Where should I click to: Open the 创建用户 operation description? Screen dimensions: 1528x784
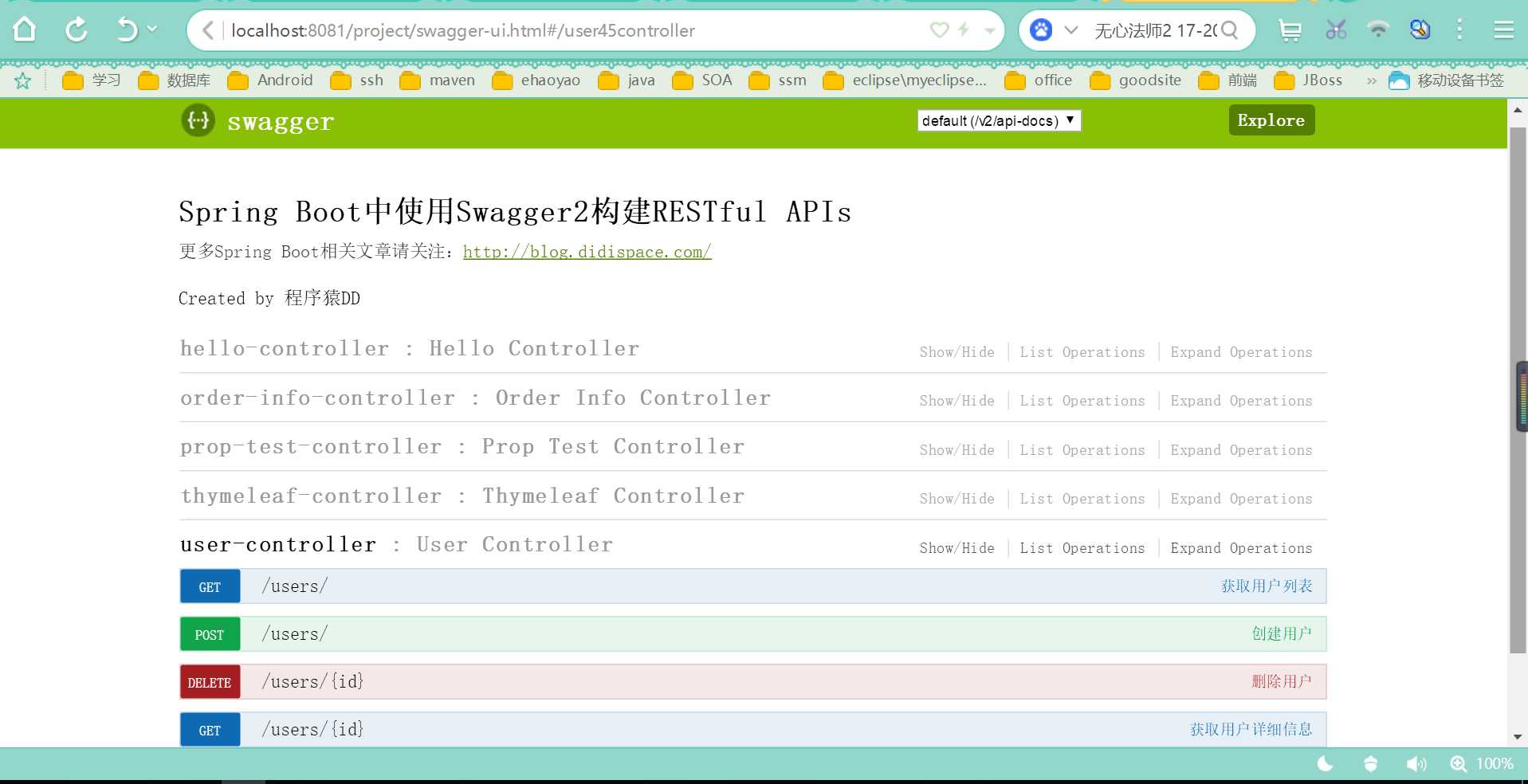[x=1281, y=634]
